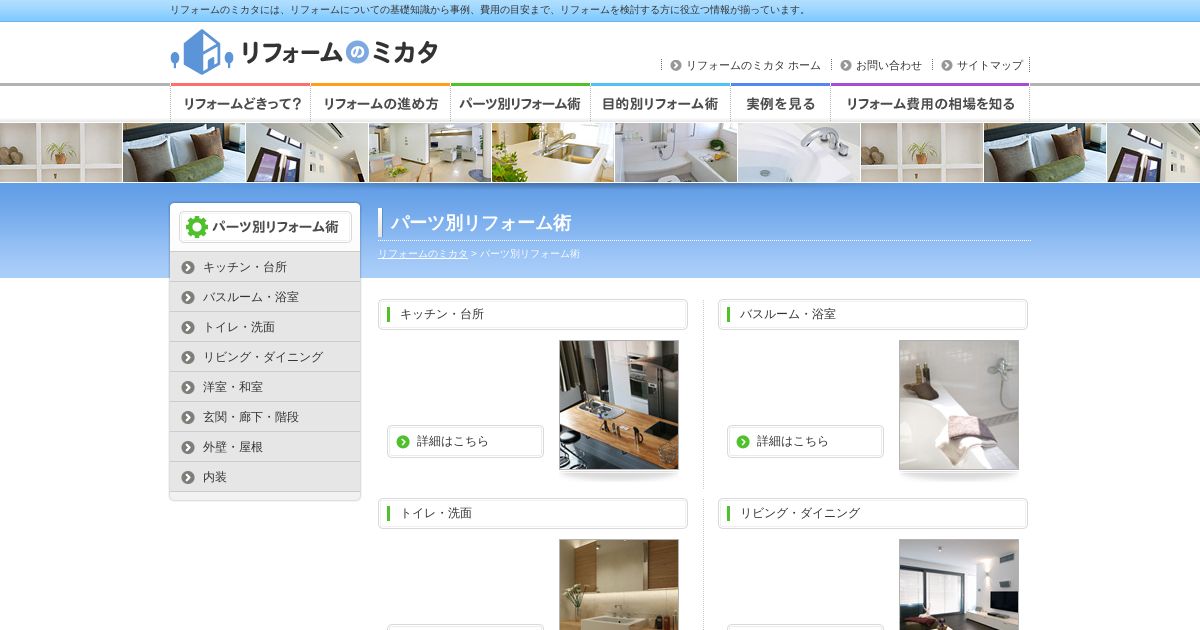The height and width of the screenshot is (630, 1200).
Task: Click the トイレ・洗面 section heading
Action: coord(533,513)
